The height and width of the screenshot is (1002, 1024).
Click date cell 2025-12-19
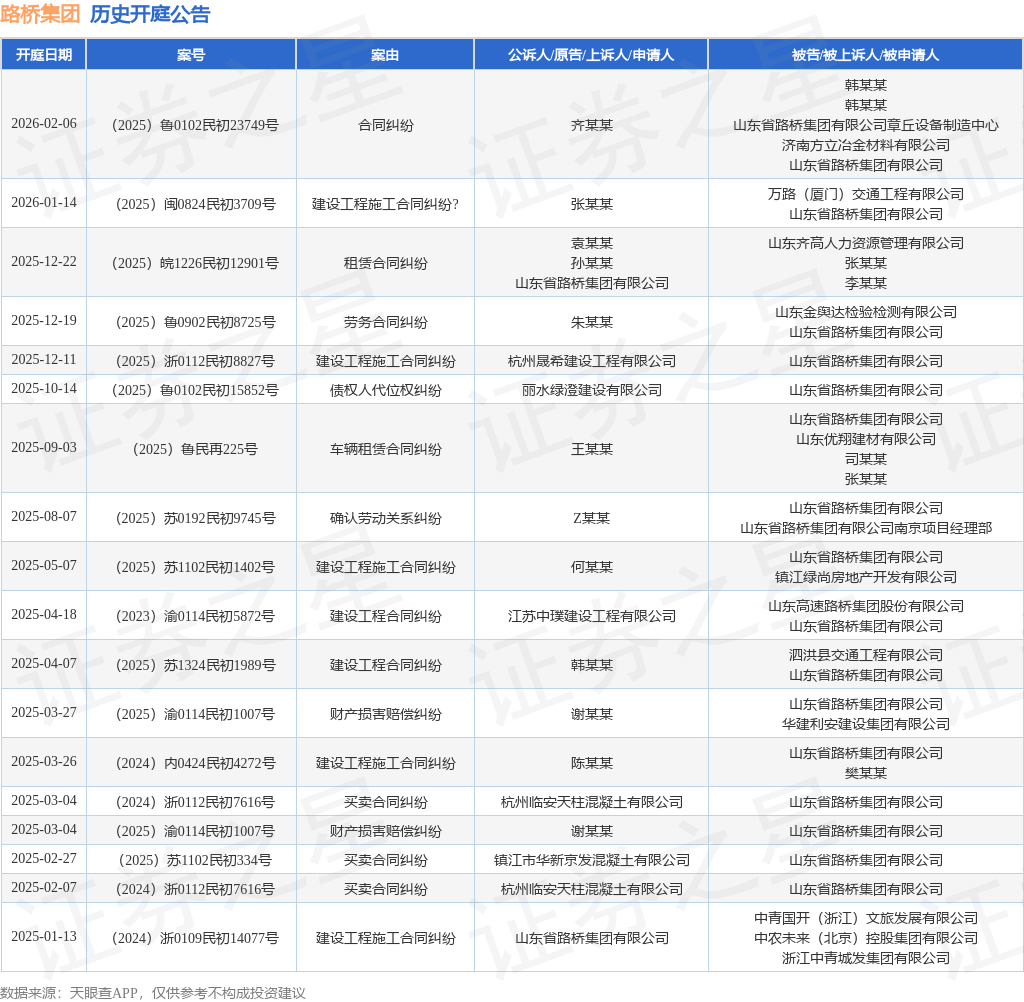coord(44,320)
